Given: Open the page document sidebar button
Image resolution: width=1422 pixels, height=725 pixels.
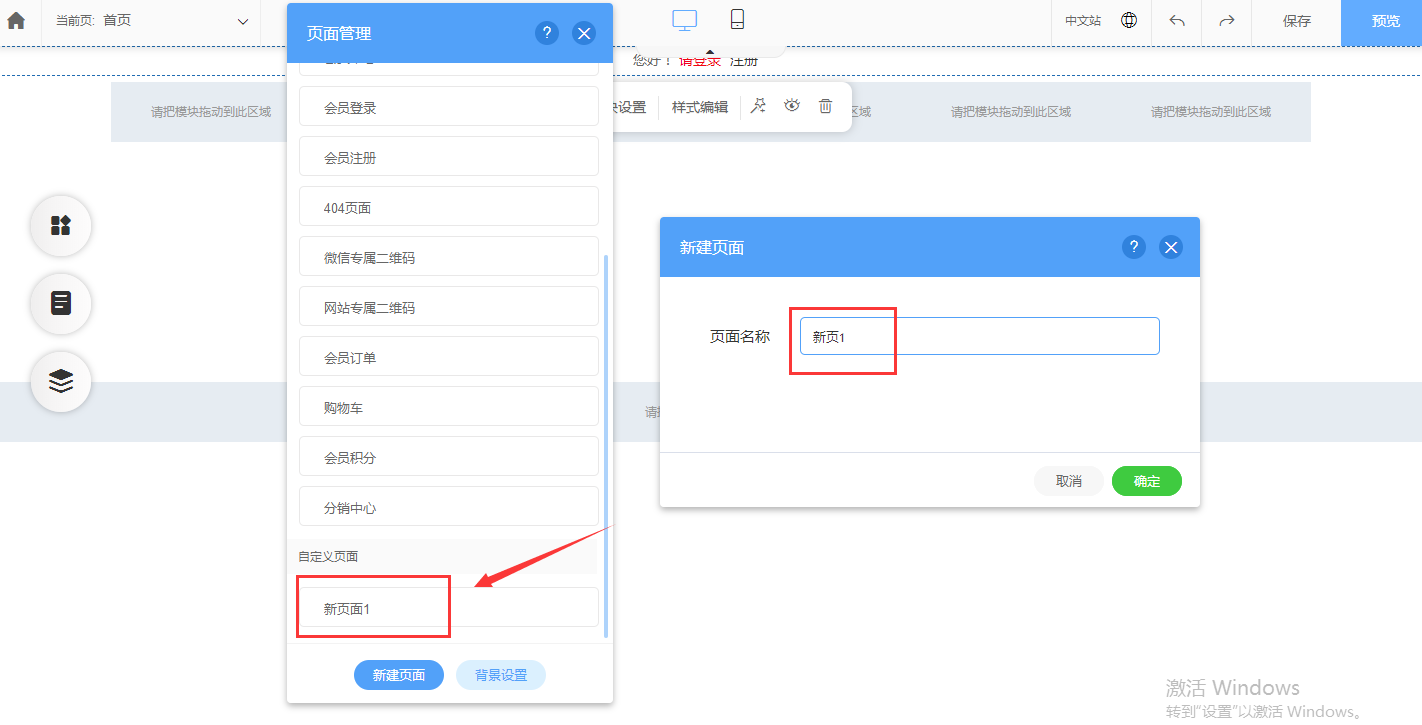Looking at the screenshot, I should coord(61,303).
